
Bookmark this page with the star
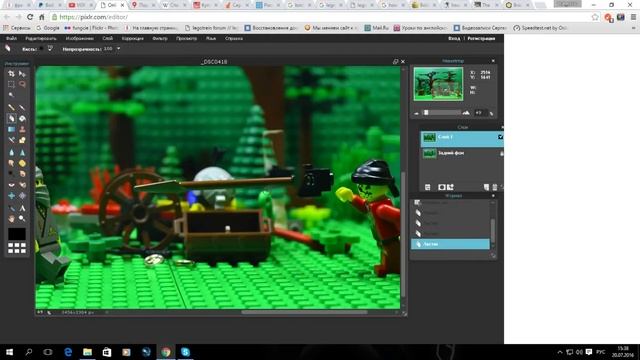(595, 17)
